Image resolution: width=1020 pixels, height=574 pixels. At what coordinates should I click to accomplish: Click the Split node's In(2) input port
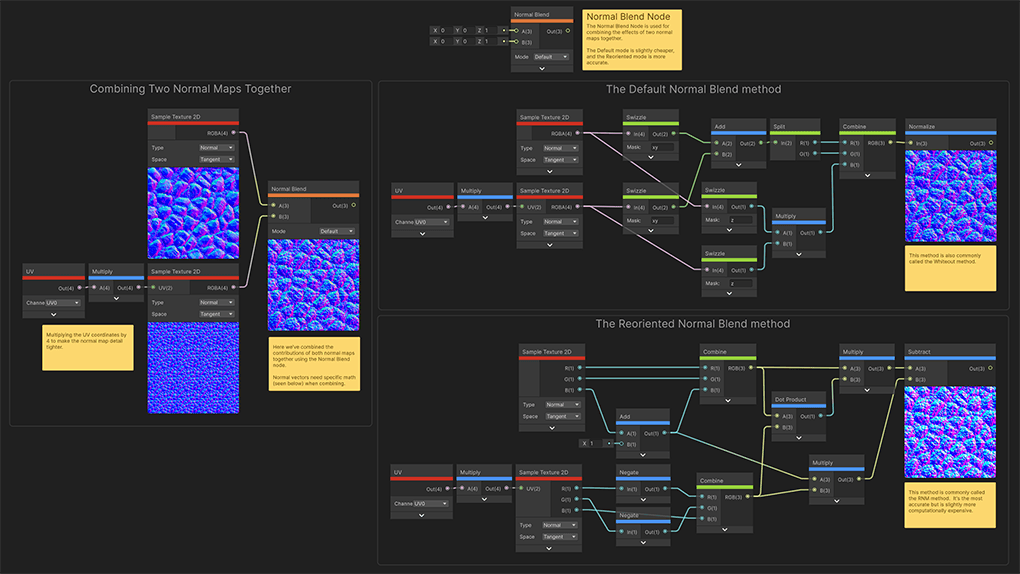coord(776,143)
